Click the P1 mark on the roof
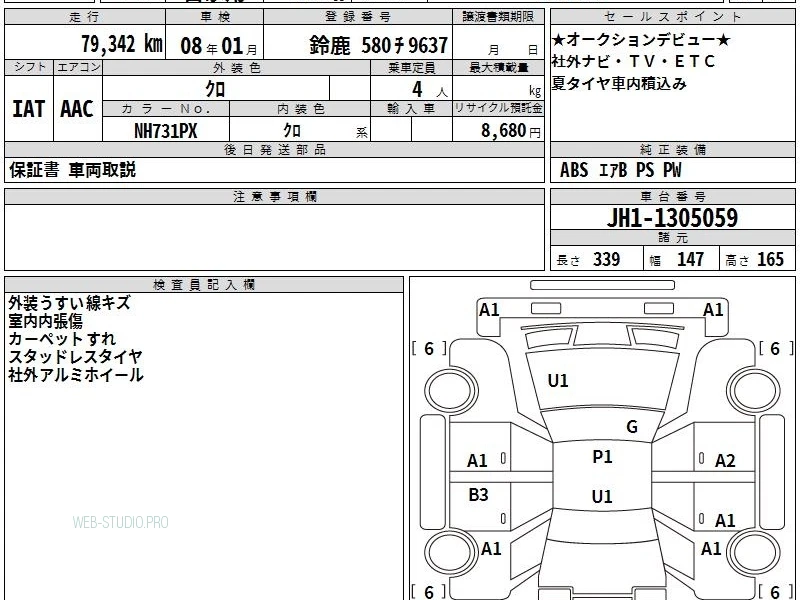The width and height of the screenshot is (800, 600). (x=602, y=457)
